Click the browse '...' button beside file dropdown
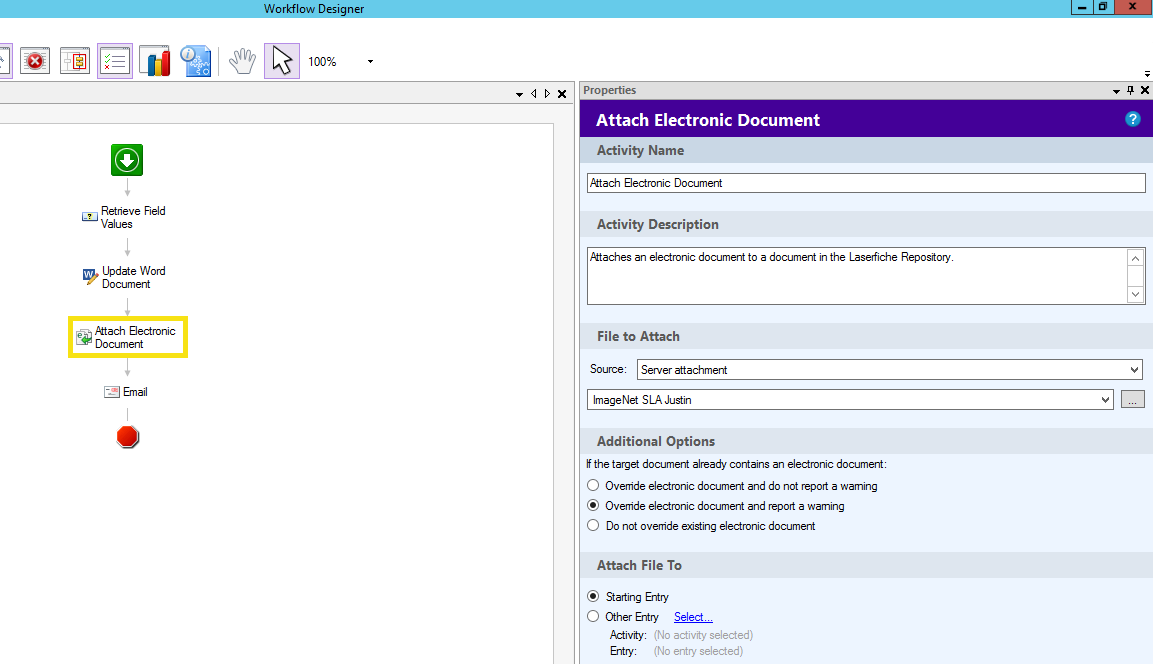Screen dimensions: 1153x664 pos(1132,400)
